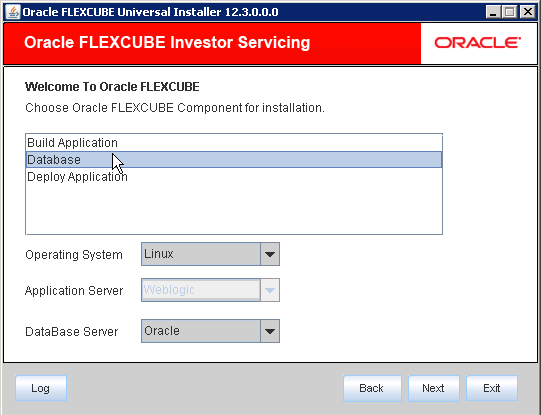The image size is (541, 415).
Task: Click the Application Server dropdown arrow
Action: click(270, 290)
